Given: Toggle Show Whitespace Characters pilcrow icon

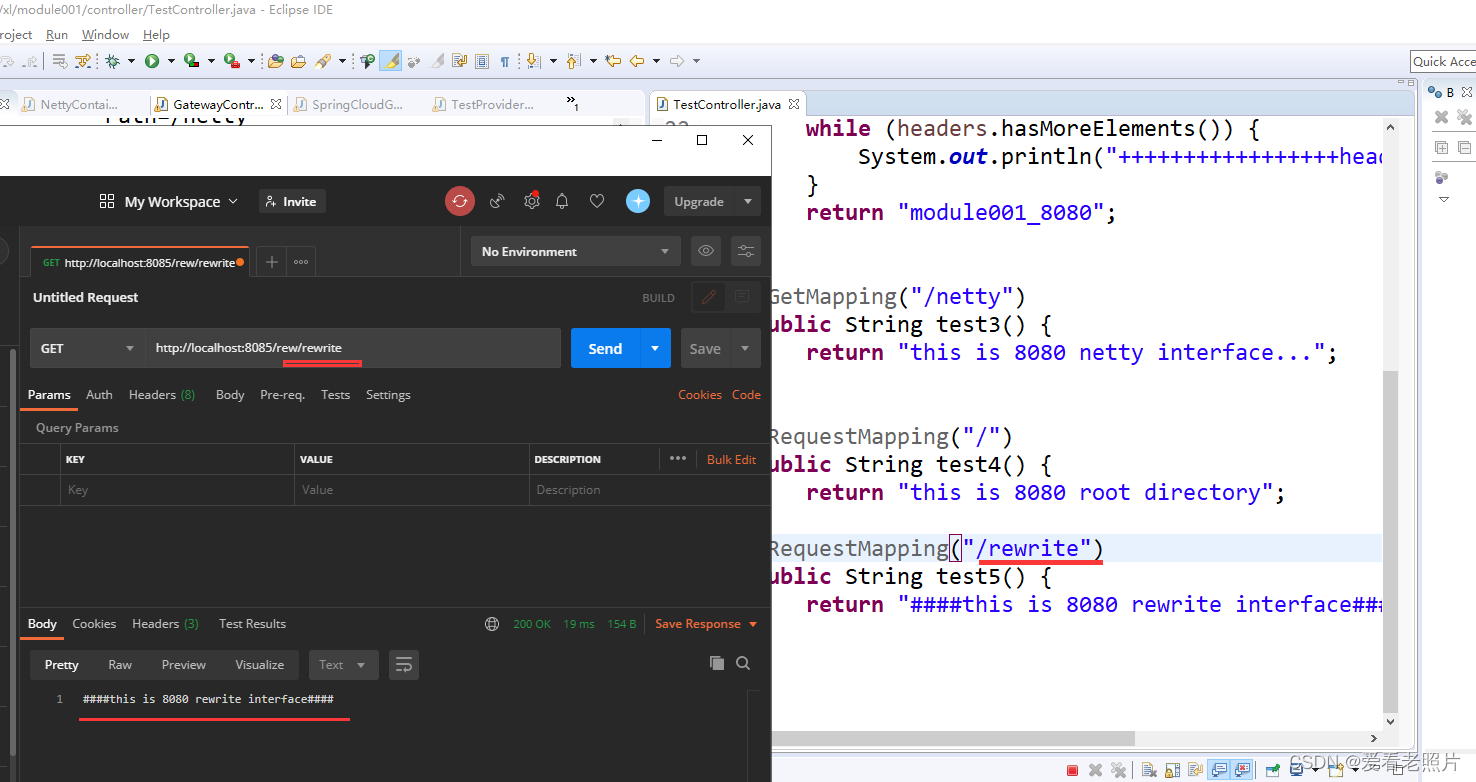Looking at the screenshot, I should point(505,61).
